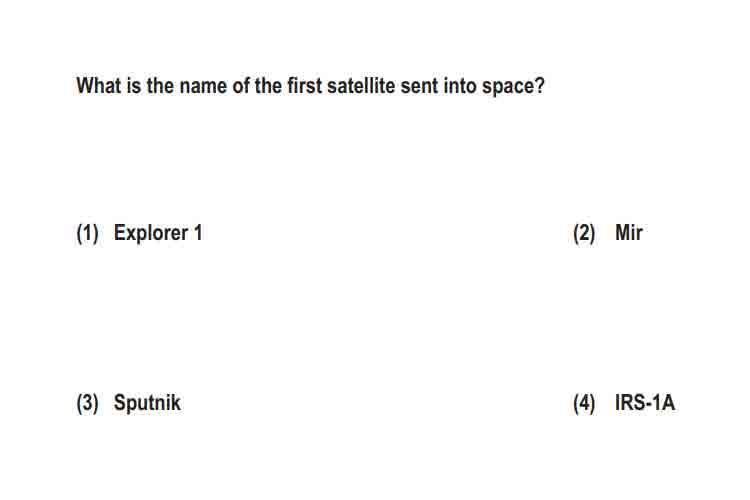
Task: Click the digit "1" after Explorer
Action: [198, 233]
